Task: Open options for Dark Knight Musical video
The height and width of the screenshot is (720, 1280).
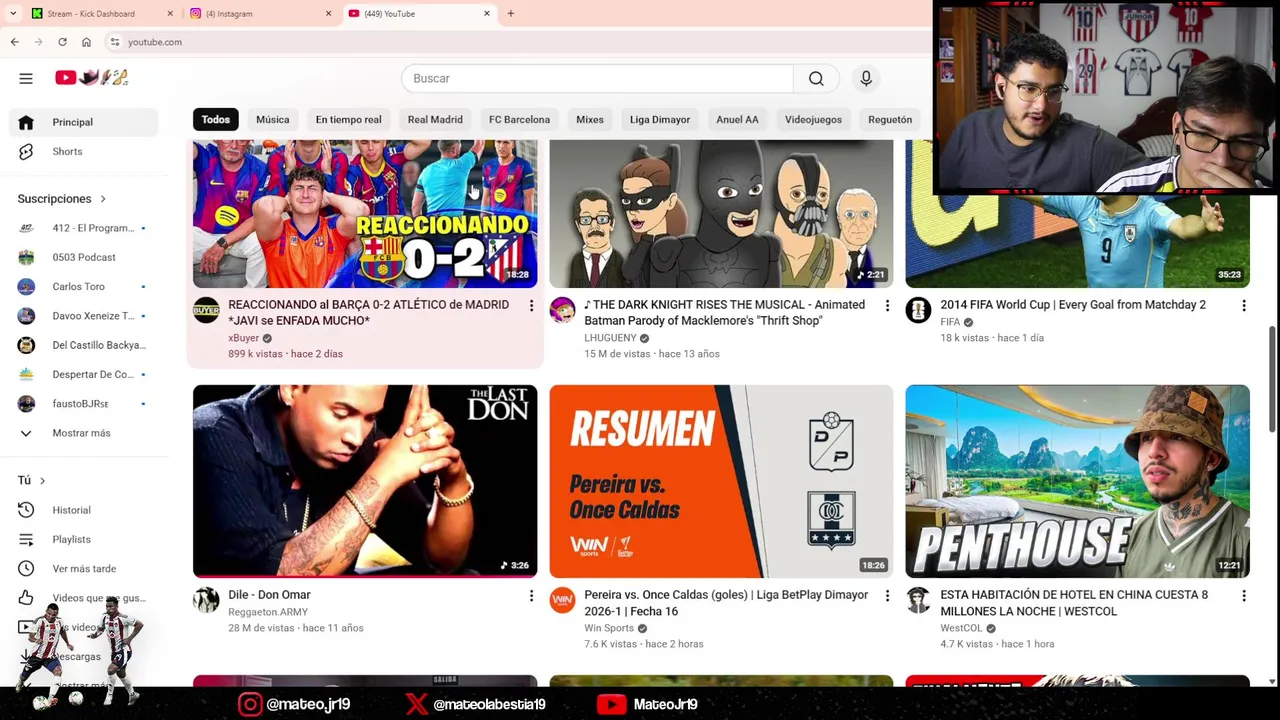Action: click(x=887, y=306)
